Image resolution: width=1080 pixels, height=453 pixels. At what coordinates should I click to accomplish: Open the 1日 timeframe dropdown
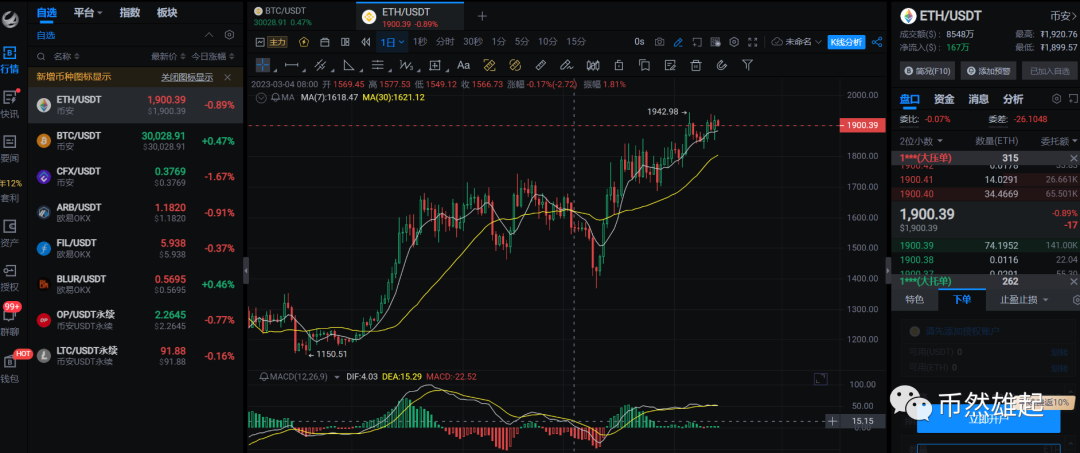[393, 42]
